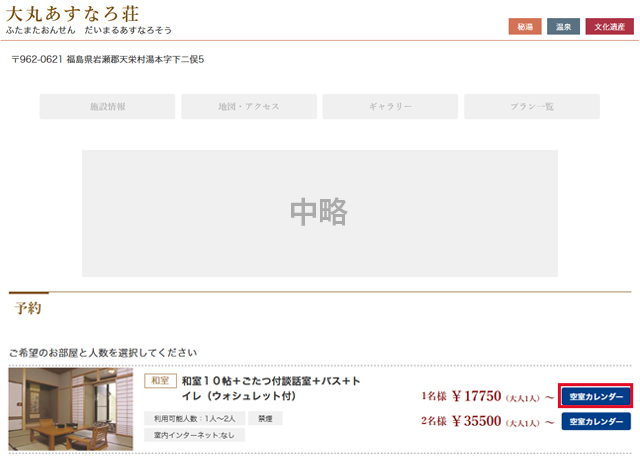Viewport: 640px width, 470px height.
Task: Click the 和室 room type label
Action: click(x=160, y=381)
